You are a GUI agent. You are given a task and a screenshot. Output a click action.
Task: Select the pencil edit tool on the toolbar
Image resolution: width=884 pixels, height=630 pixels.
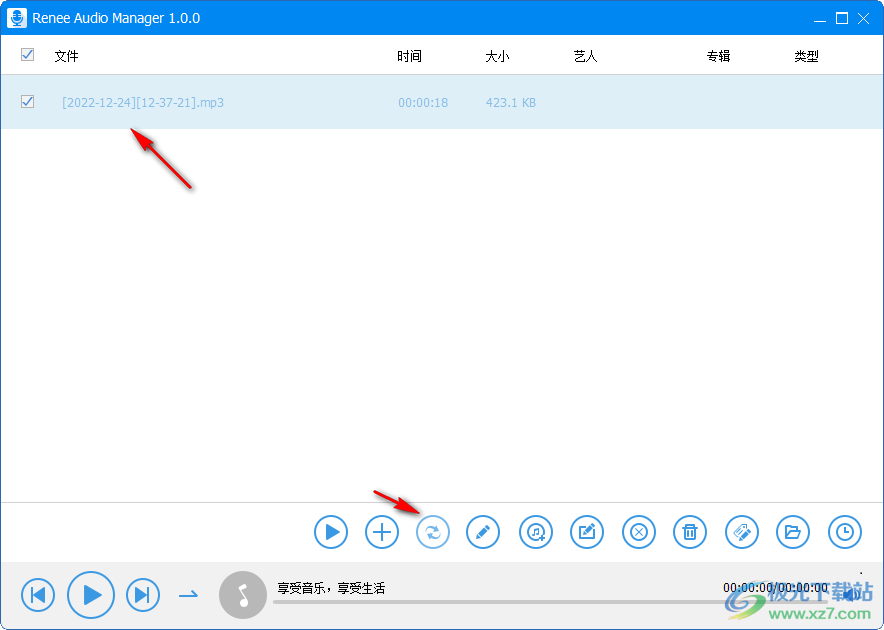pos(483,532)
